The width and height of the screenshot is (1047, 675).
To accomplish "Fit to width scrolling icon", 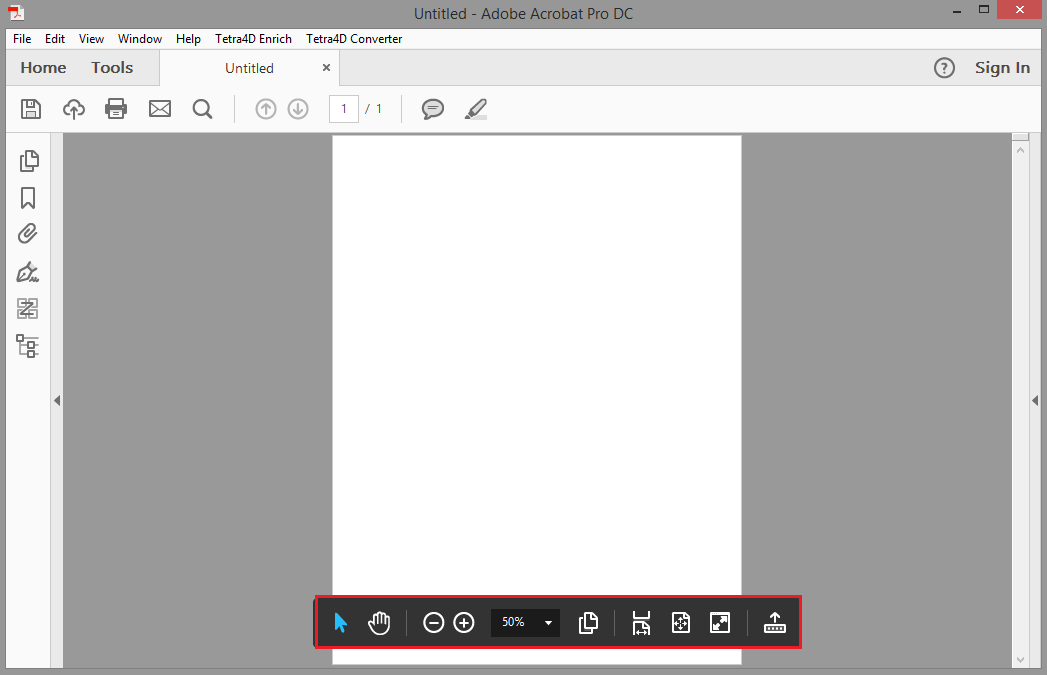I will [x=641, y=623].
